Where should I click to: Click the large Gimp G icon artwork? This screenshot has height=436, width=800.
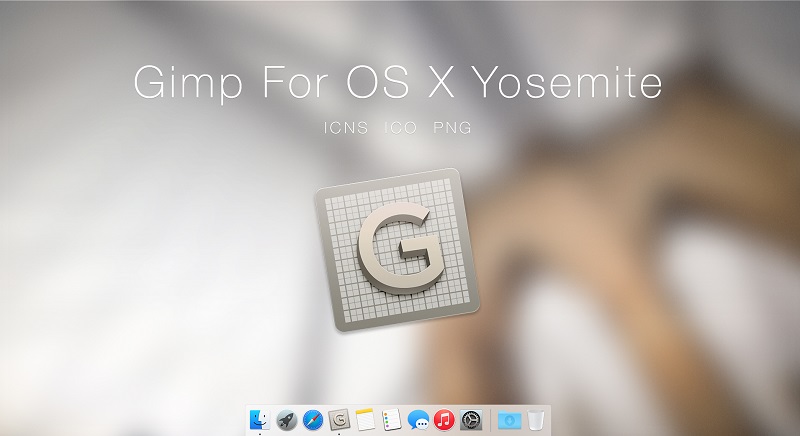pyautogui.click(x=397, y=250)
